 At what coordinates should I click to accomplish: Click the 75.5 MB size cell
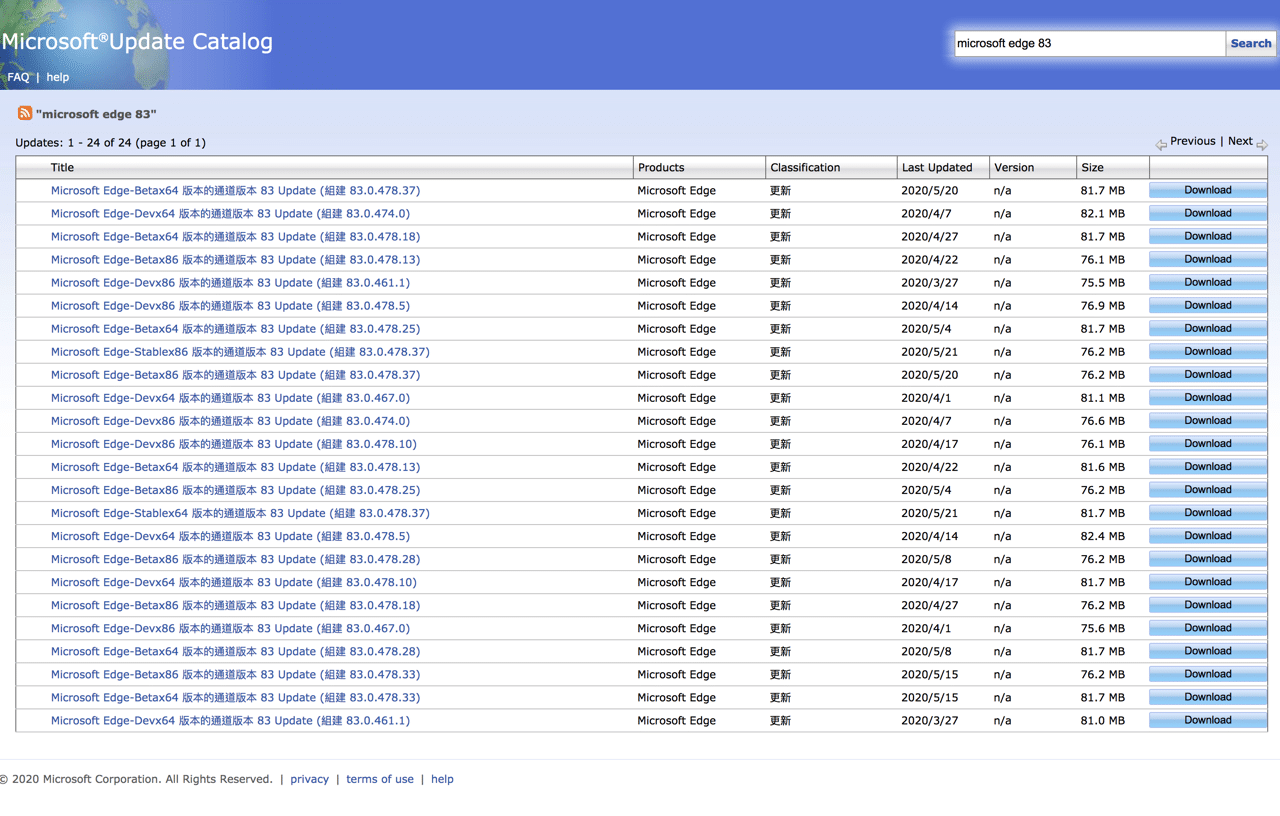tap(1102, 282)
